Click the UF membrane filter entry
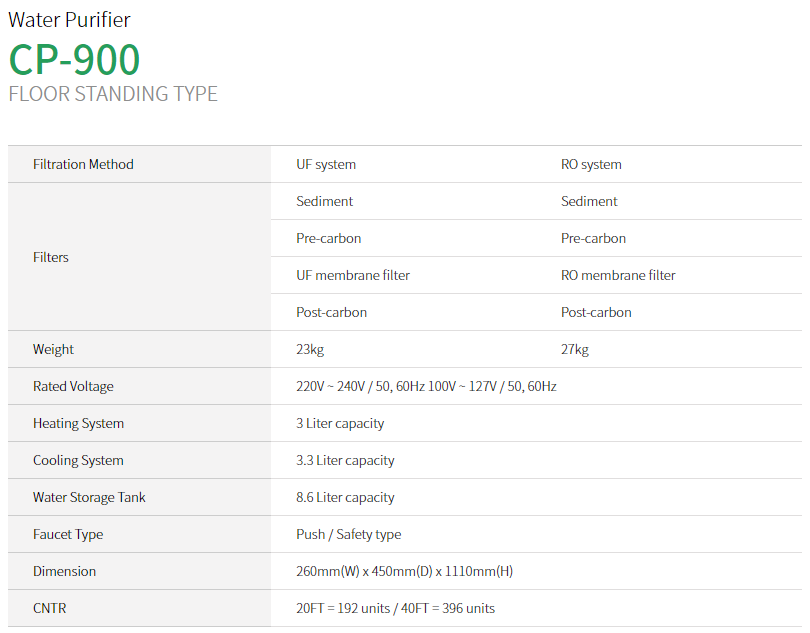The image size is (810, 633). click(353, 275)
